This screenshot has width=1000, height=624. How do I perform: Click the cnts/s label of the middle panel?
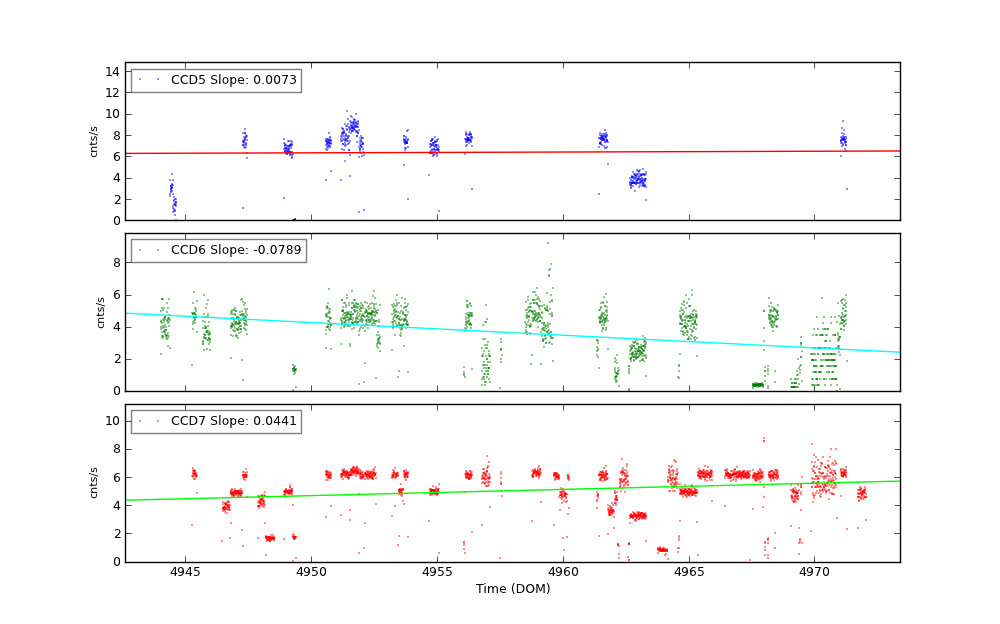[100, 312]
